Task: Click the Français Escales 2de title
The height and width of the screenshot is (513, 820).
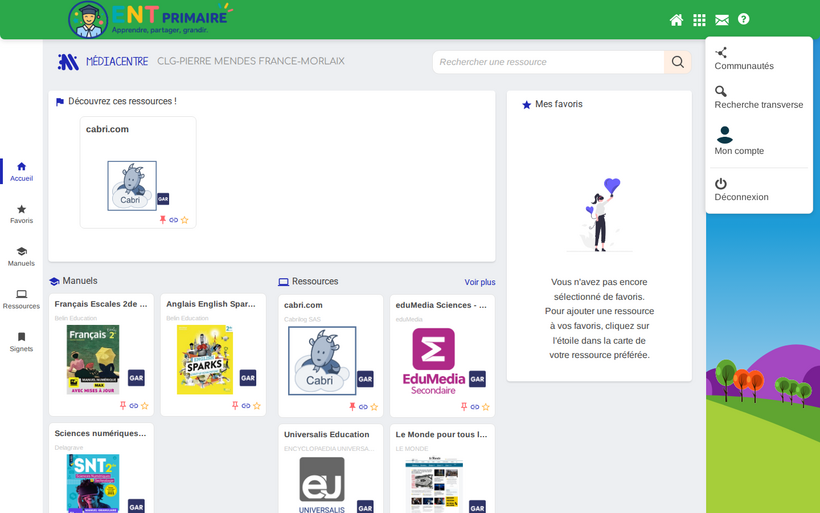Action: pyautogui.click(x=101, y=304)
